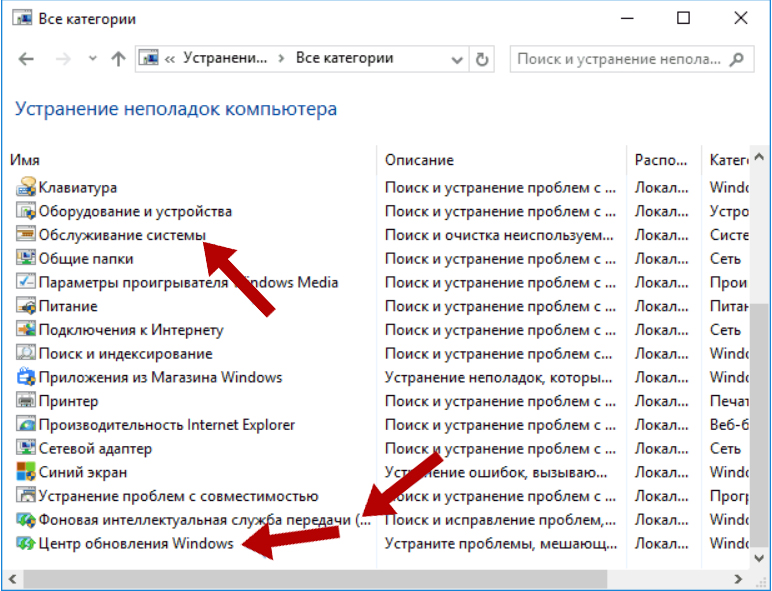Viewport: 772px width, 591px height.
Task: Click description 'Устранение неполадок, которы...'
Action: click(498, 377)
